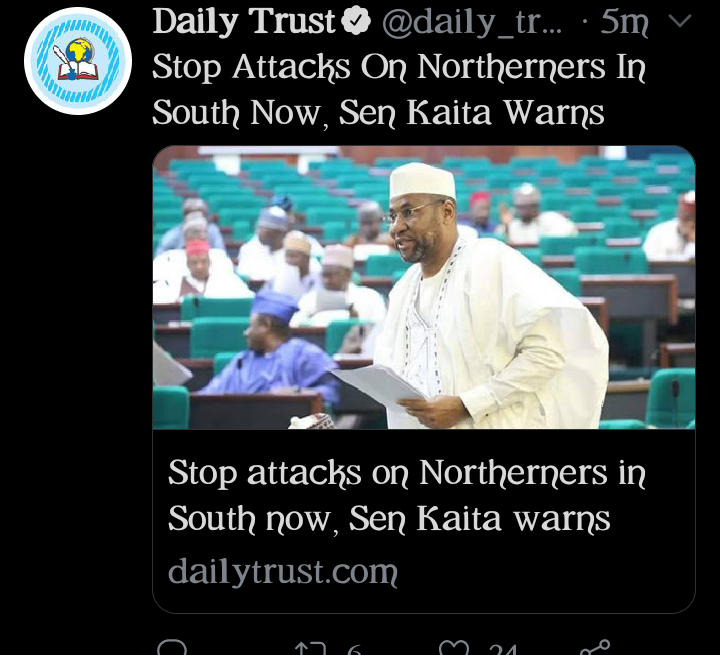The height and width of the screenshot is (655, 720).
Task: Click the like count number 24
Action: pos(503,649)
